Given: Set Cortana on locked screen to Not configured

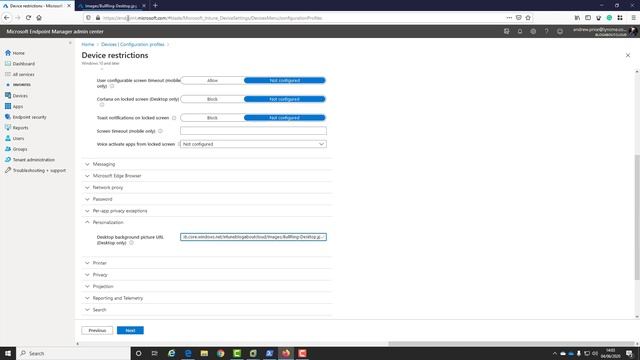Looking at the screenshot, I should (284, 99).
